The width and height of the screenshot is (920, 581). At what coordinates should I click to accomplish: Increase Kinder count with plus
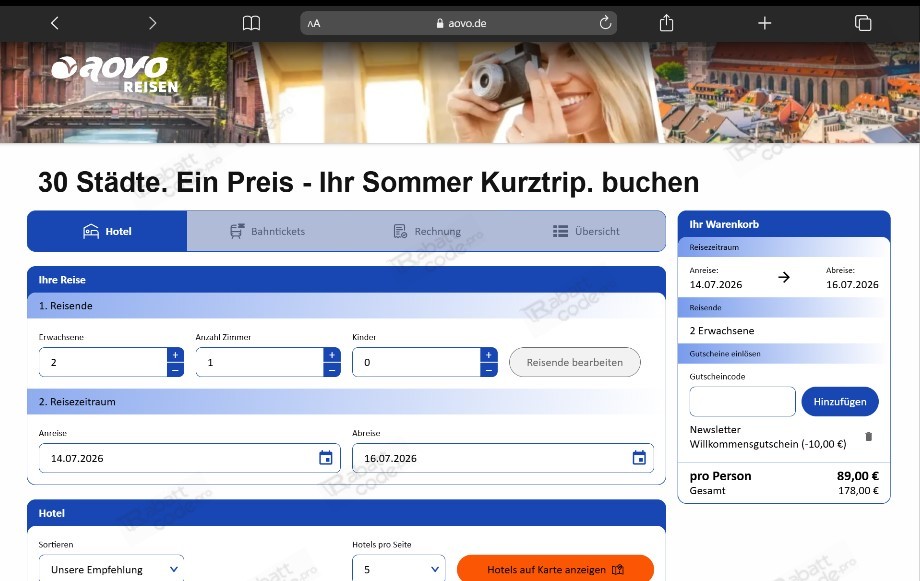click(x=488, y=354)
